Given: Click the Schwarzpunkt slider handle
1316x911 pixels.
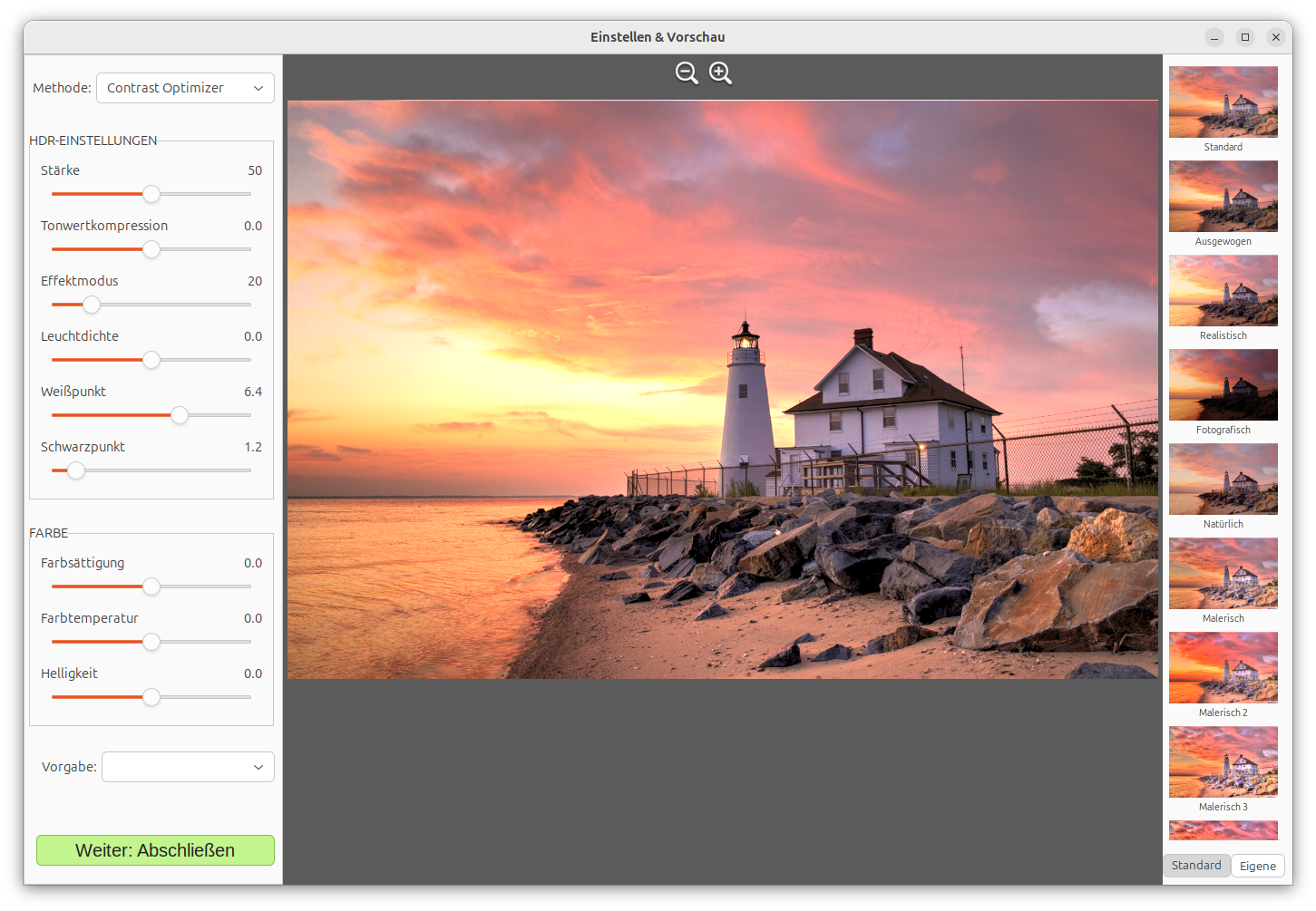Looking at the screenshot, I should [x=76, y=470].
